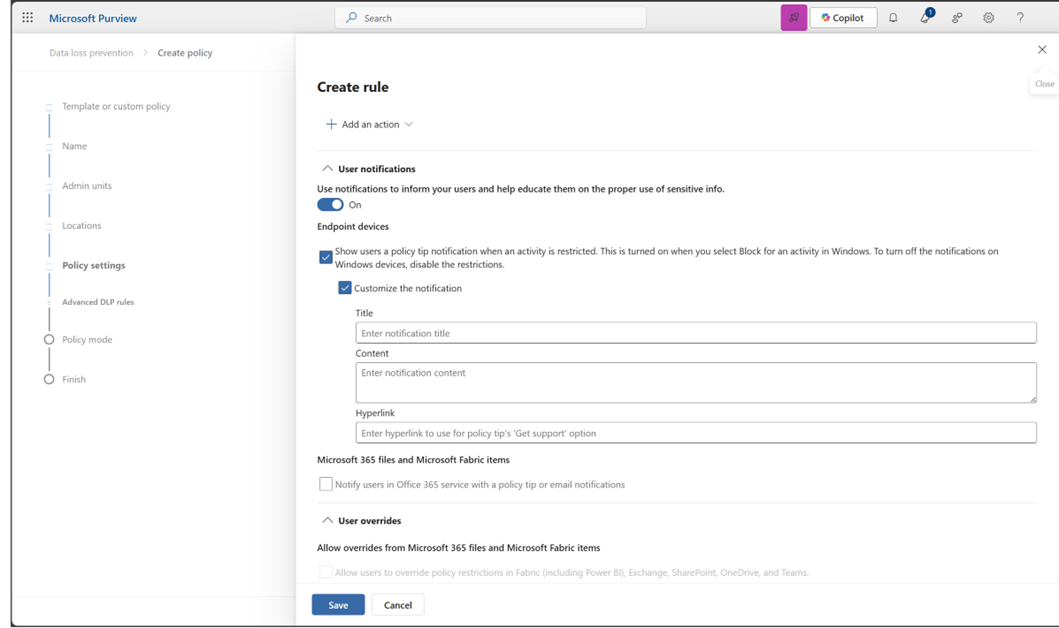Open the Help question mark
Screen dimensions: 1059x628
click(x=1019, y=17)
